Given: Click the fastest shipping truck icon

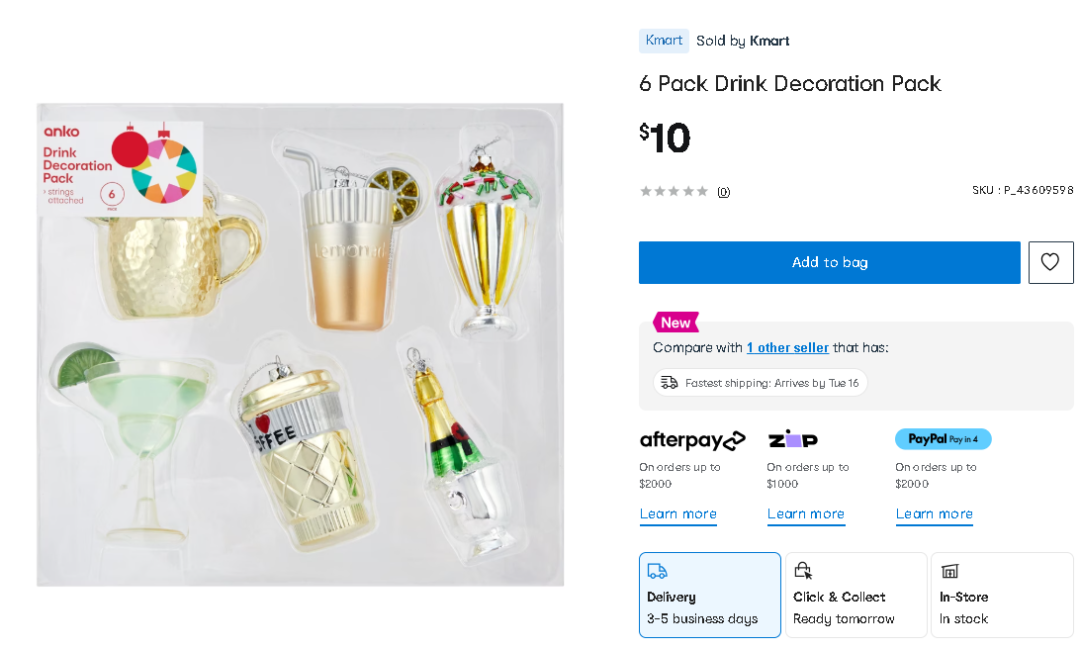Looking at the screenshot, I should (669, 383).
